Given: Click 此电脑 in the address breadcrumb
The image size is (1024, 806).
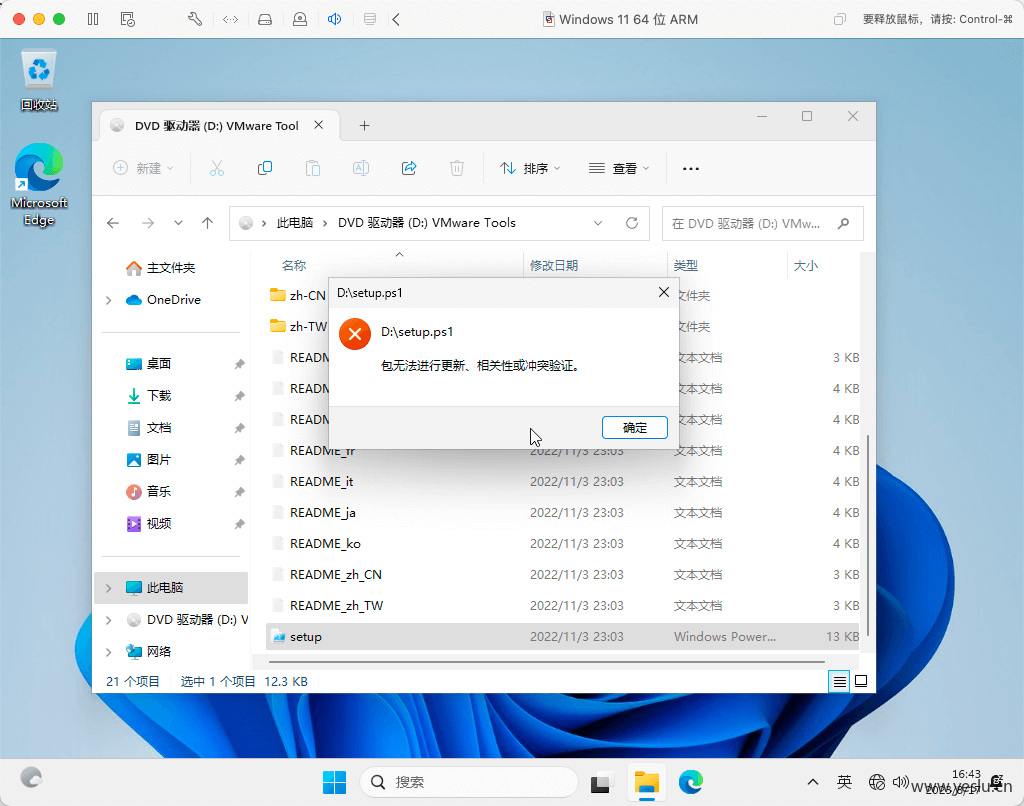Looking at the screenshot, I should pyautogui.click(x=295, y=223).
